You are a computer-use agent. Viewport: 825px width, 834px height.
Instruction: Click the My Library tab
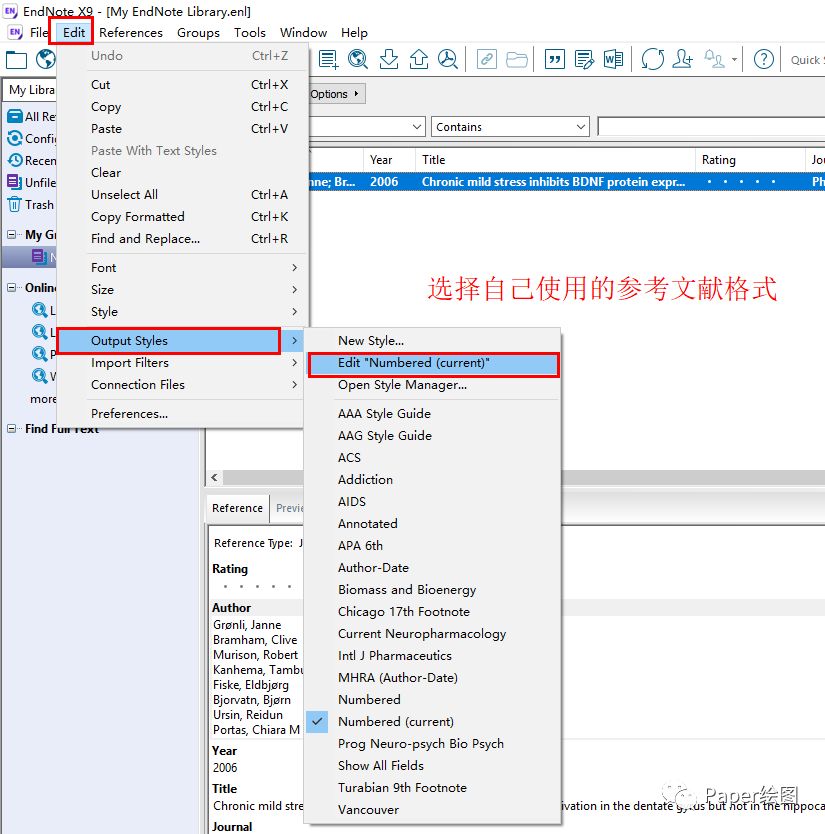(30, 90)
